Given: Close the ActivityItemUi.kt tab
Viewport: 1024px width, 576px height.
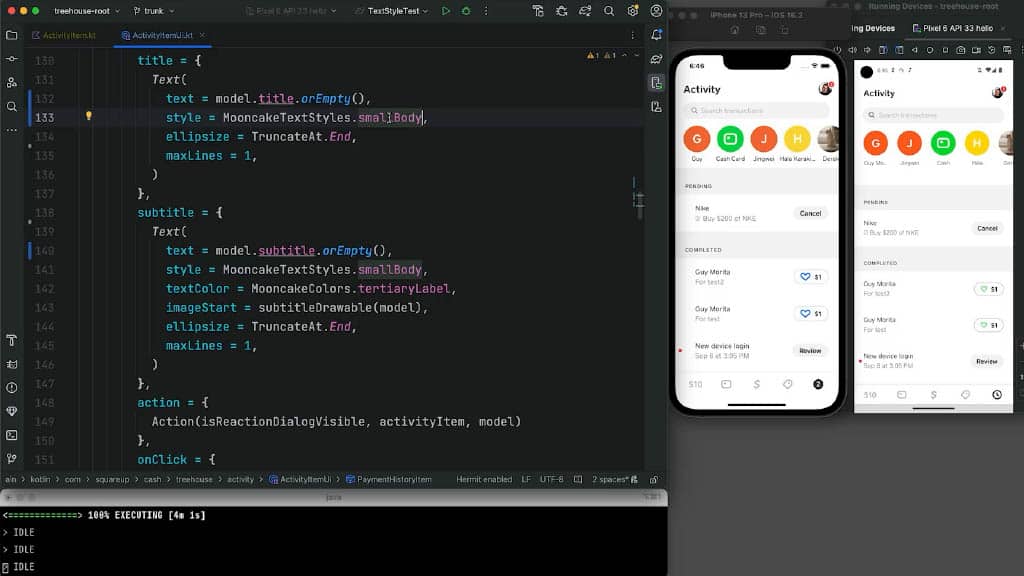Looking at the screenshot, I should [x=202, y=35].
